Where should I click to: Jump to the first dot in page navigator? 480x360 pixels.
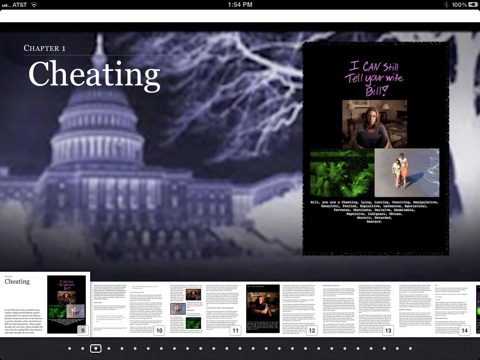click(x=69, y=349)
